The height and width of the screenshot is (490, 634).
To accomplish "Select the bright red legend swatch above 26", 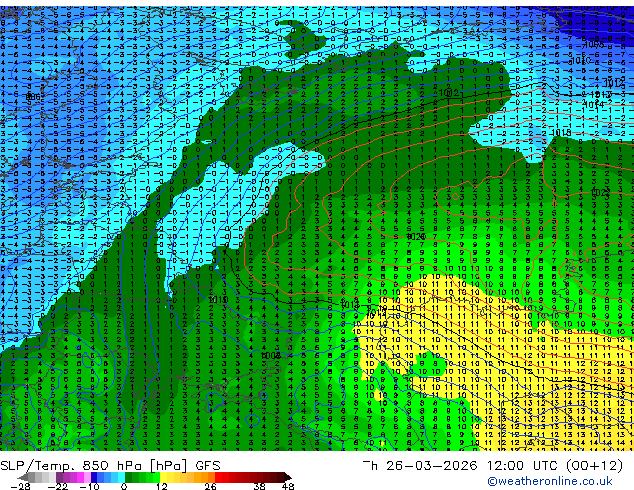I will pyautogui.click(x=218, y=477).
